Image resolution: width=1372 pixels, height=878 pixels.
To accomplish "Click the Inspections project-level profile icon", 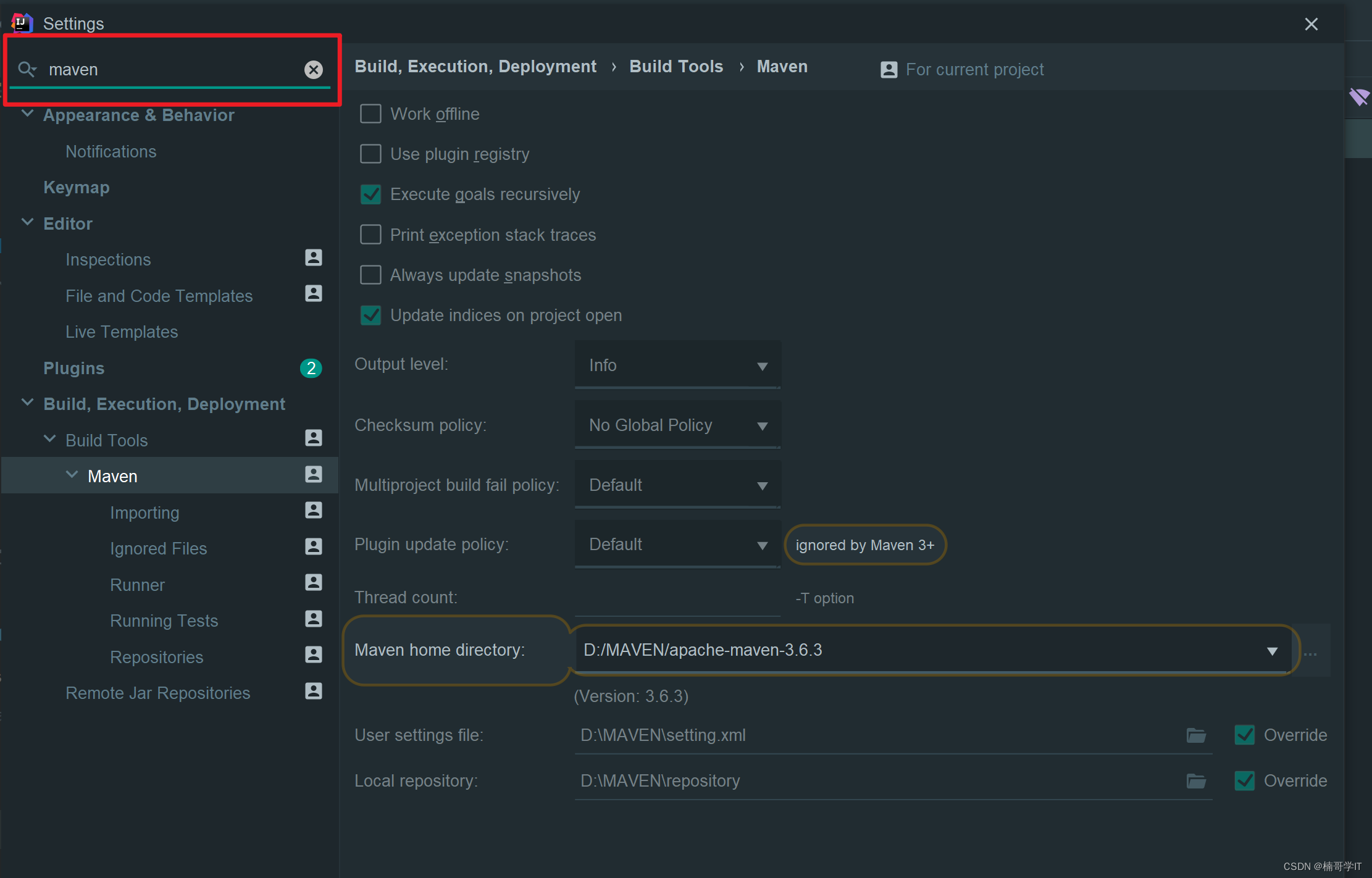I will pos(314,258).
